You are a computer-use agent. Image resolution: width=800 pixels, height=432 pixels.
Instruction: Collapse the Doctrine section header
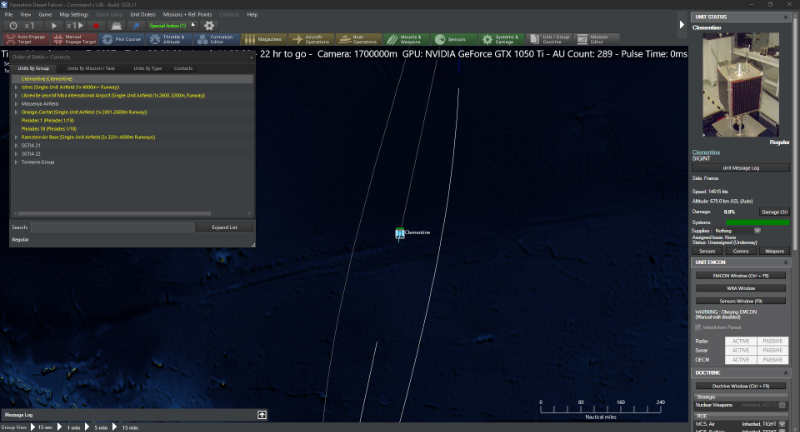[x=785, y=373]
